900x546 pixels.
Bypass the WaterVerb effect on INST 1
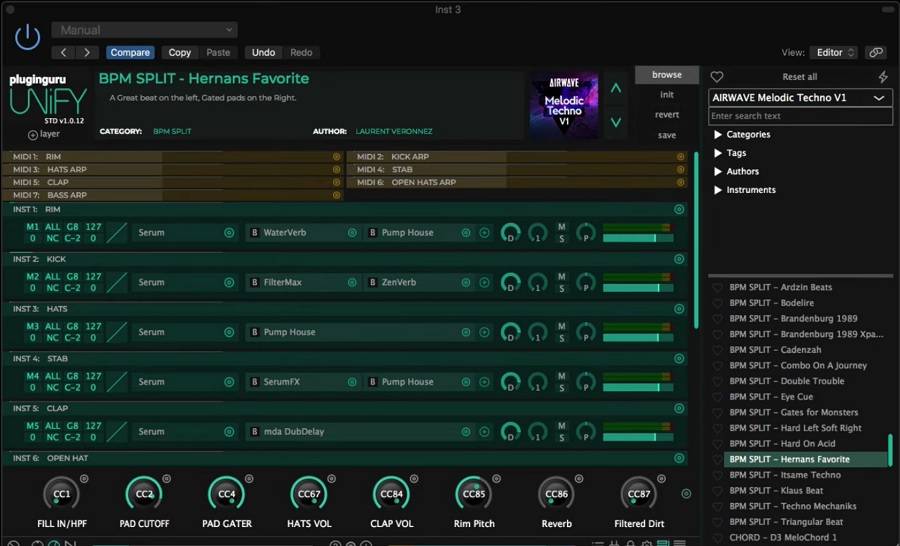255,232
